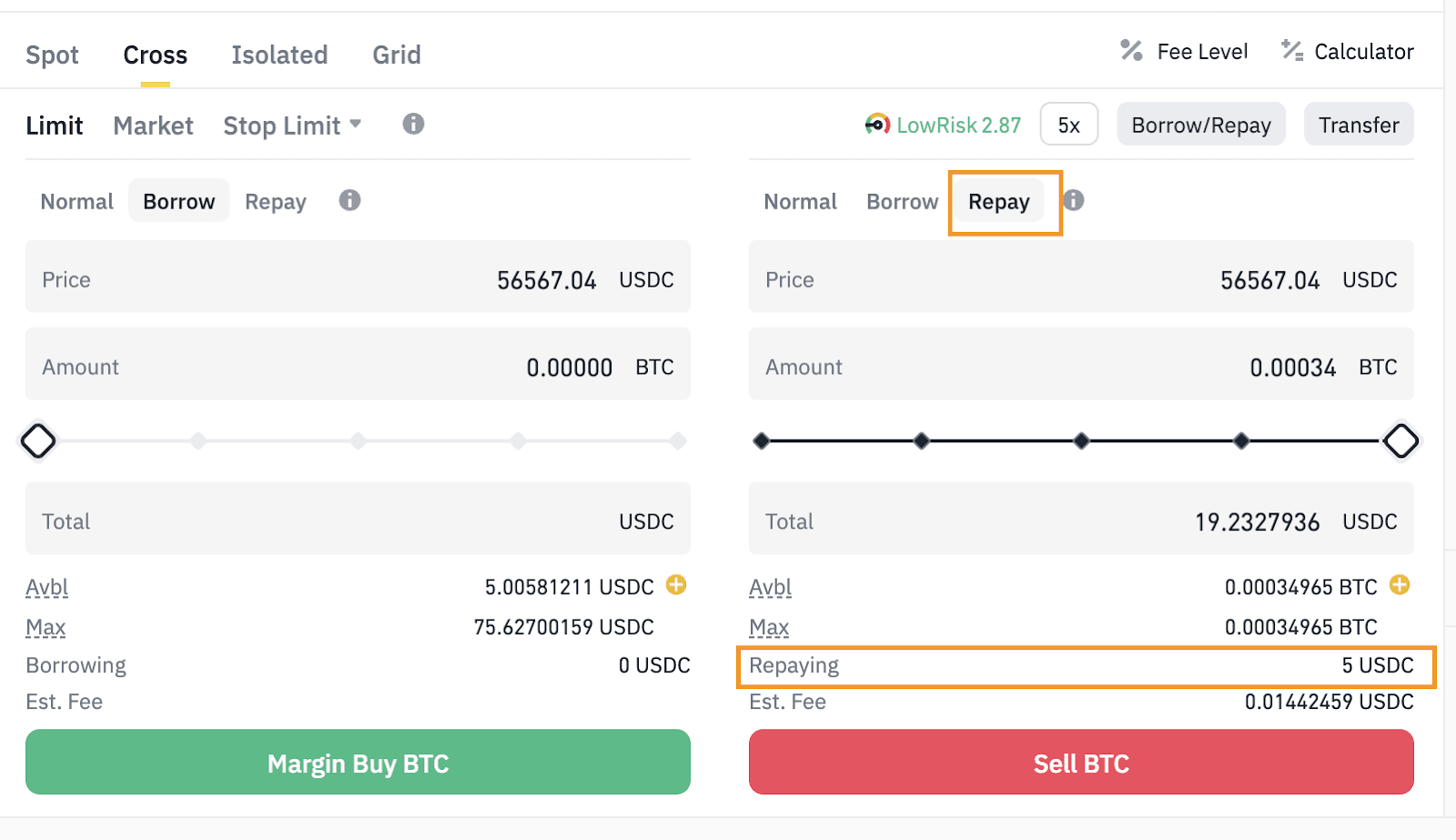The height and width of the screenshot is (840, 1456).
Task: Select the Market order type
Action: click(153, 126)
